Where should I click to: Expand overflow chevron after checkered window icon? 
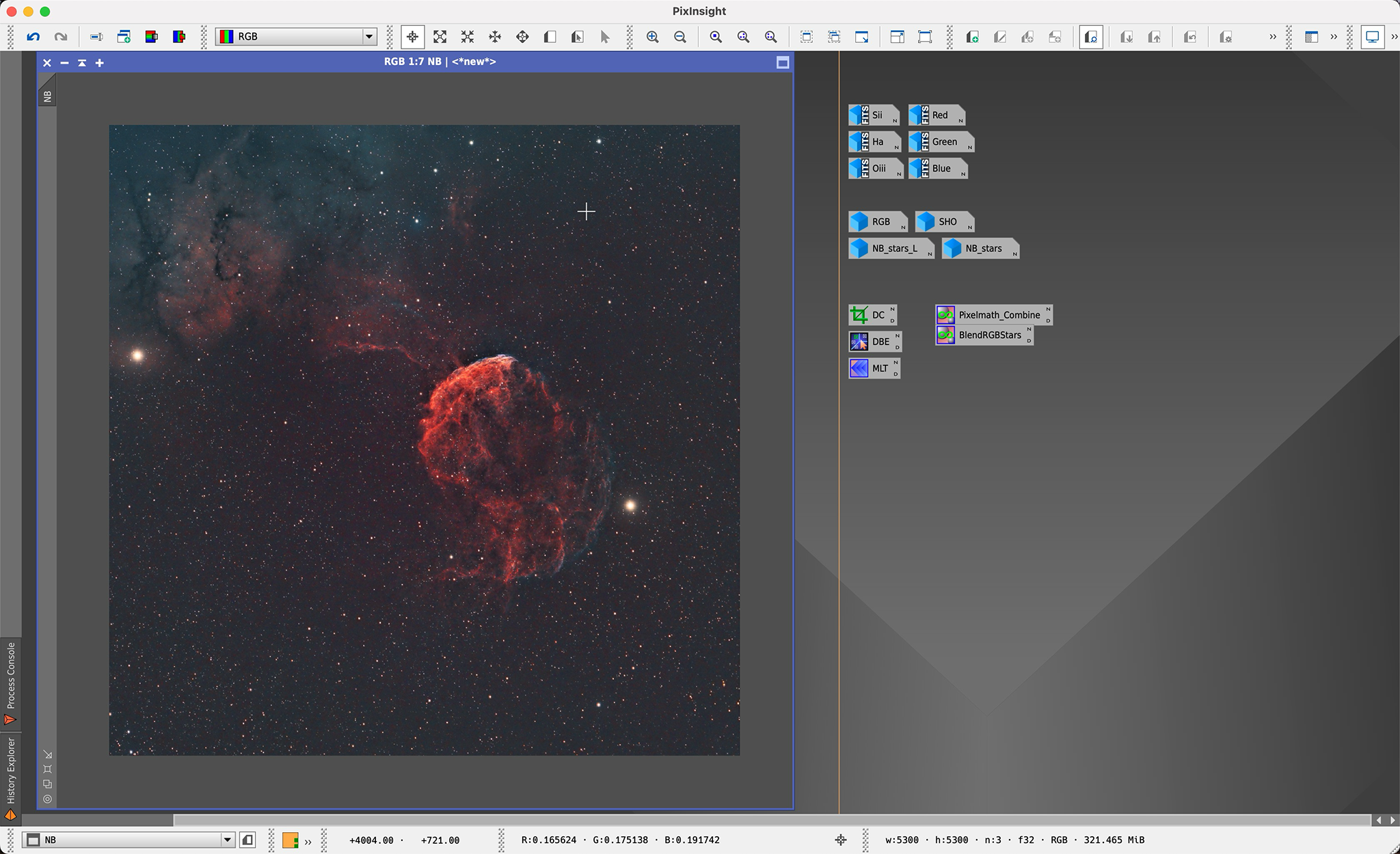pyautogui.click(x=1333, y=37)
